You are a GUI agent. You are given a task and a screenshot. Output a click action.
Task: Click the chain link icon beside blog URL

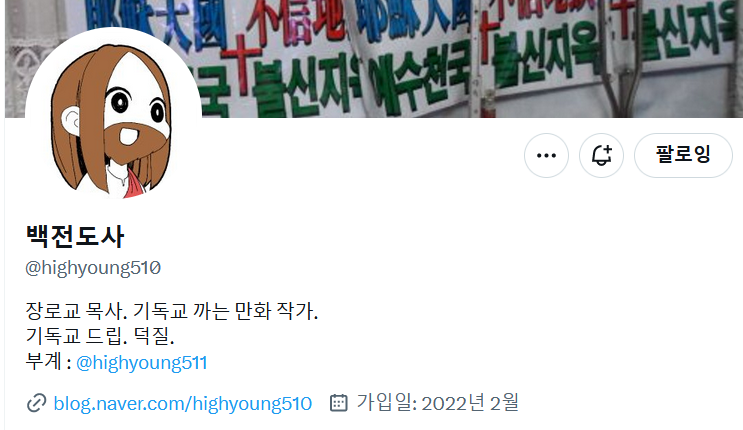[36, 403]
